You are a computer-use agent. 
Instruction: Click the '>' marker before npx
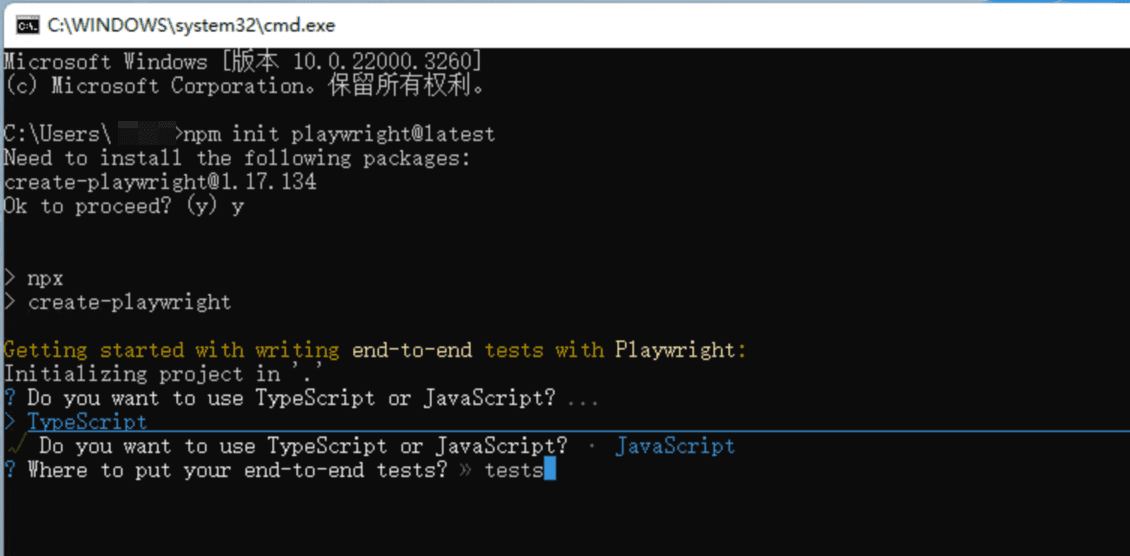click(9, 278)
